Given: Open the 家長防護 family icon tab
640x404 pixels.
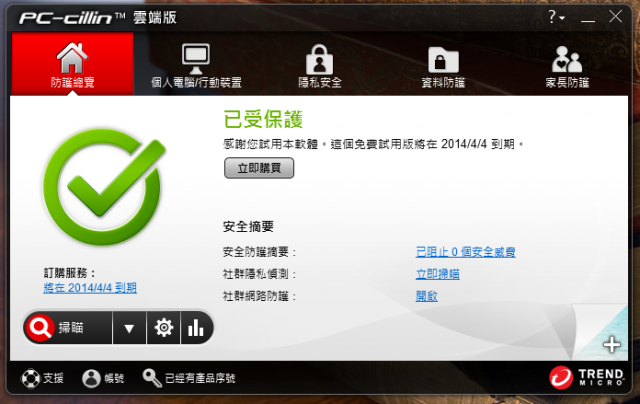Looking at the screenshot, I should [x=567, y=59].
